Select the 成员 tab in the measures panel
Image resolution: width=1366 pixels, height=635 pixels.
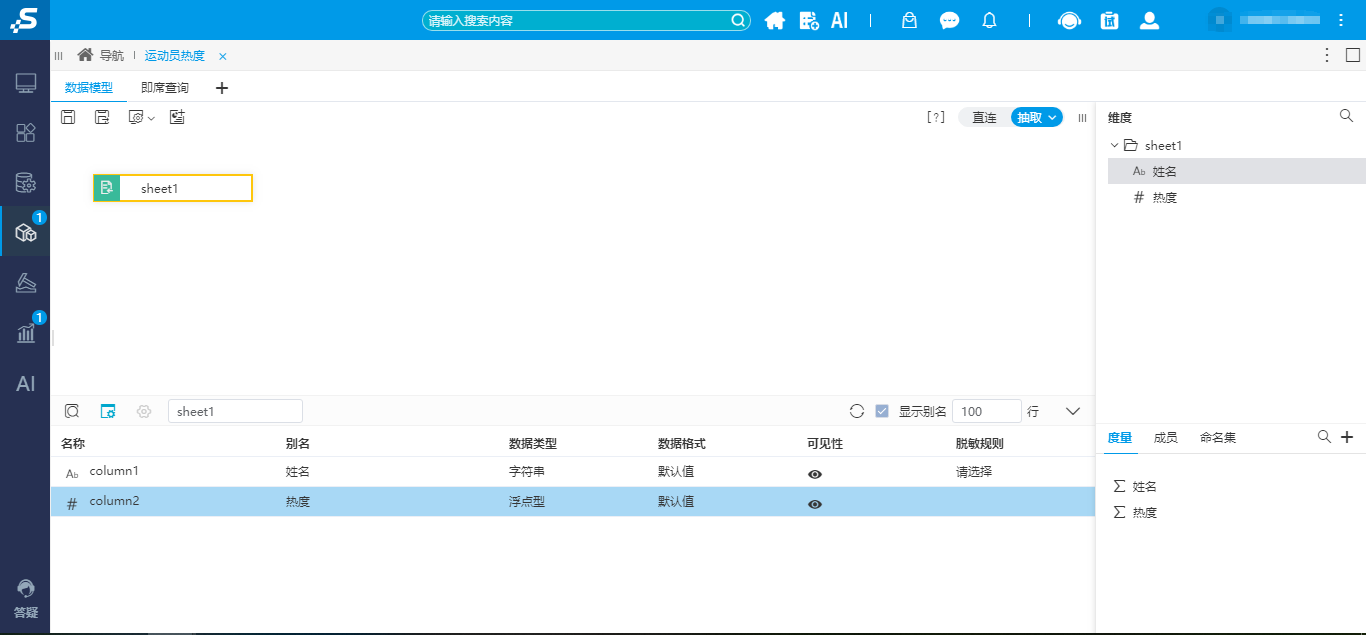(x=1166, y=437)
